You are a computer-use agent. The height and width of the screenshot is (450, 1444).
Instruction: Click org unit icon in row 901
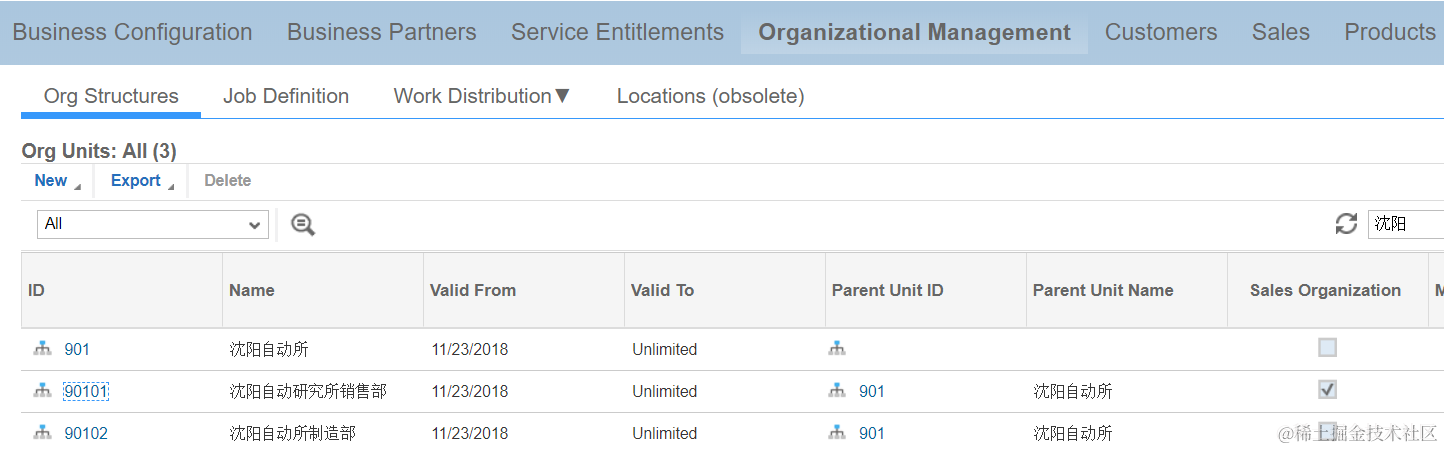42,349
